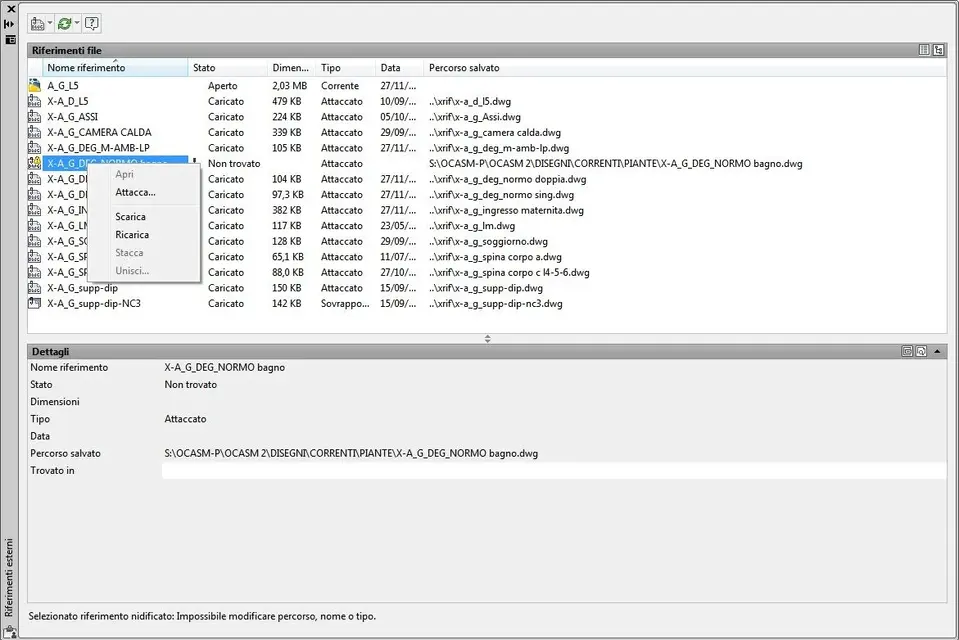Click the A_G_L5 current drawing icon
Screen dimensions: 959x640
pos(35,86)
